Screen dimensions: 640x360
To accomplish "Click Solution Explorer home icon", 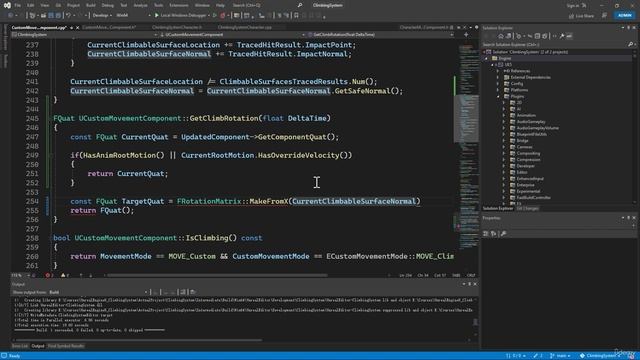I will click(x=500, y=36).
